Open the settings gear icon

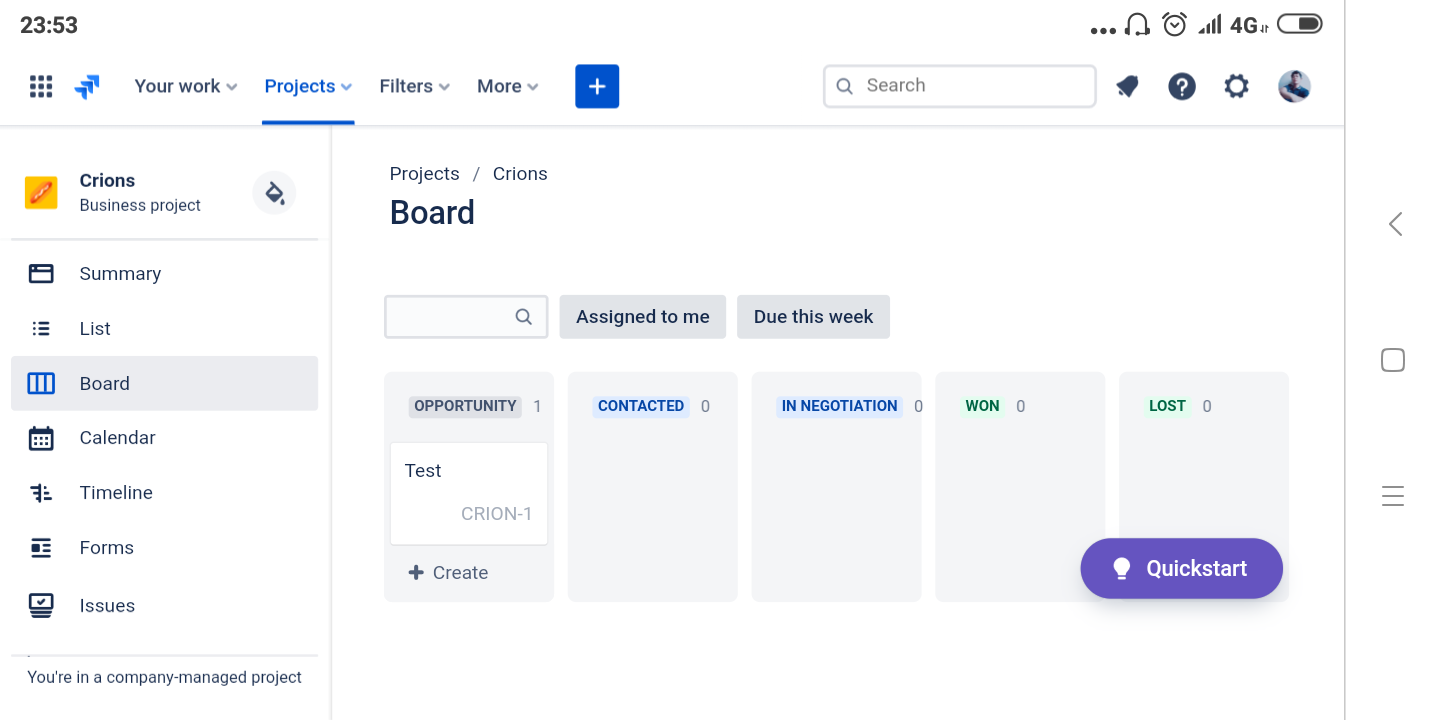click(1237, 86)
